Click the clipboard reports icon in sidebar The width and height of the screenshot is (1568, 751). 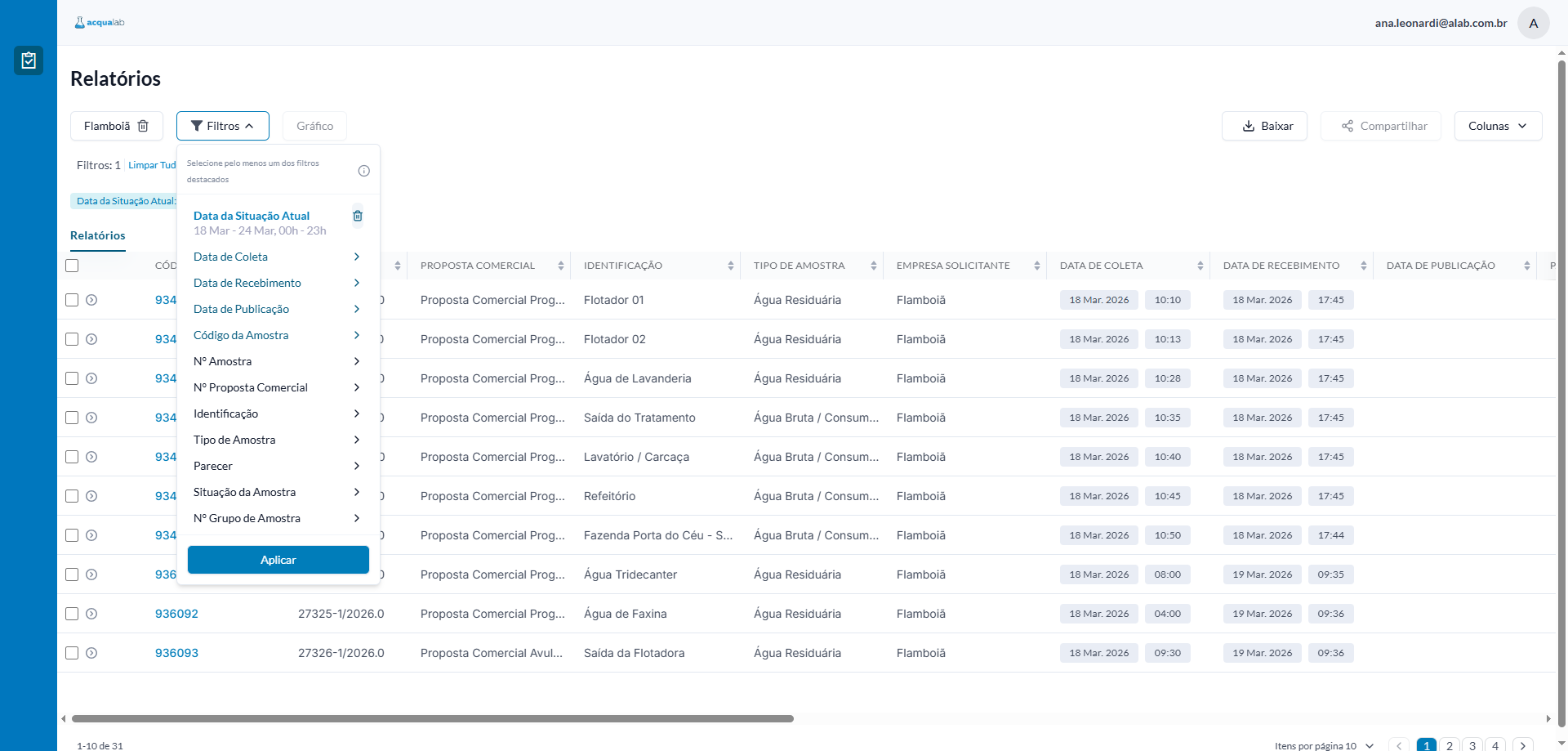29,60
